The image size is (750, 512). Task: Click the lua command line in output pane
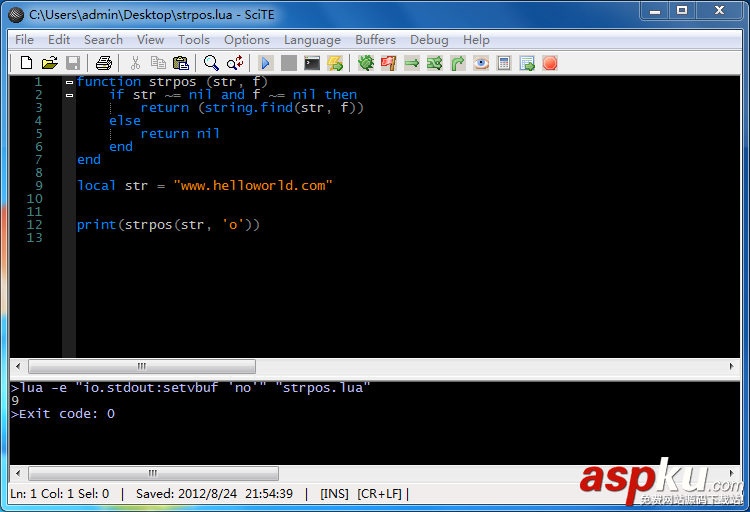191,388
